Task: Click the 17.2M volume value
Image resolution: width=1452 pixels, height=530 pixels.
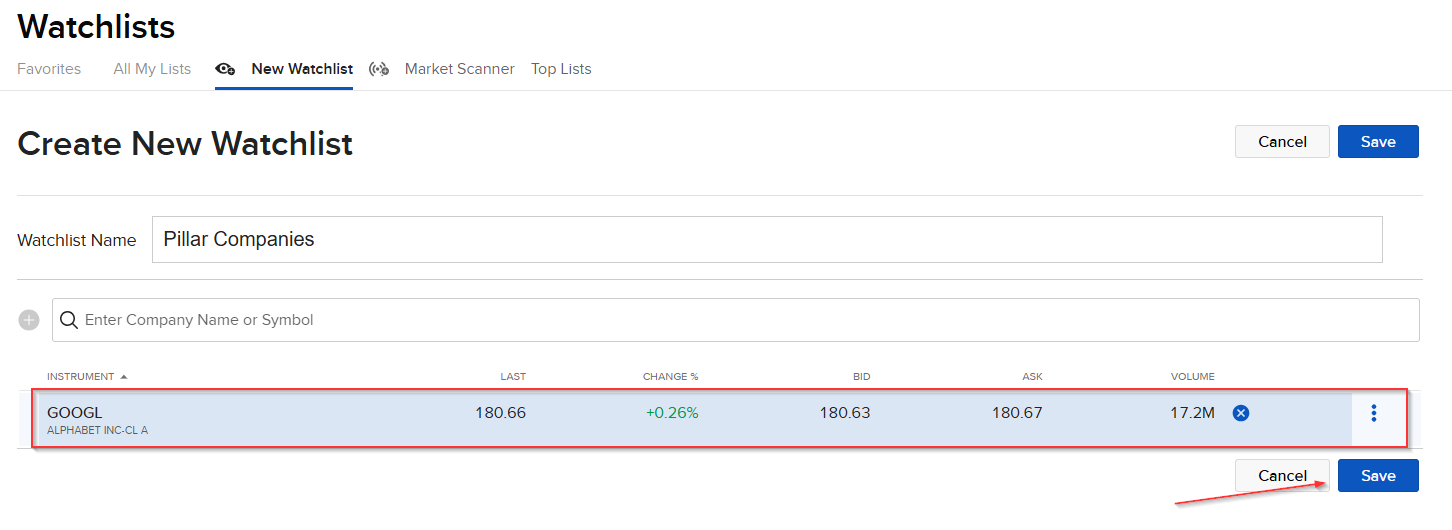Action: 1192,413
